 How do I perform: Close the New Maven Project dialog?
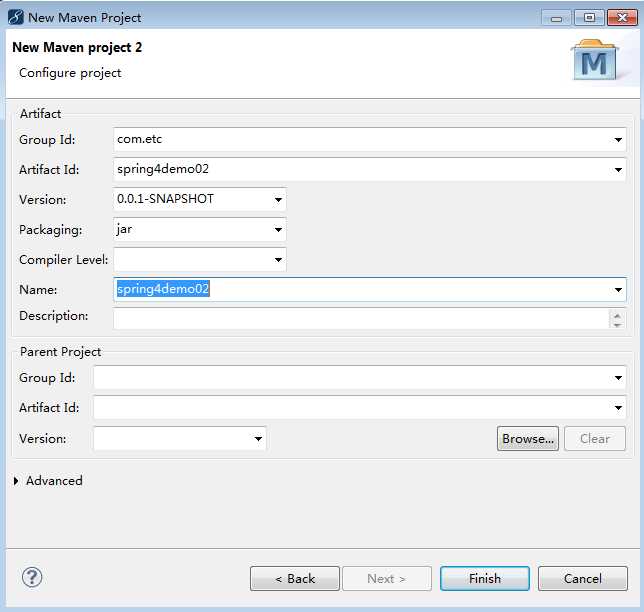click(x=622, y=18)
